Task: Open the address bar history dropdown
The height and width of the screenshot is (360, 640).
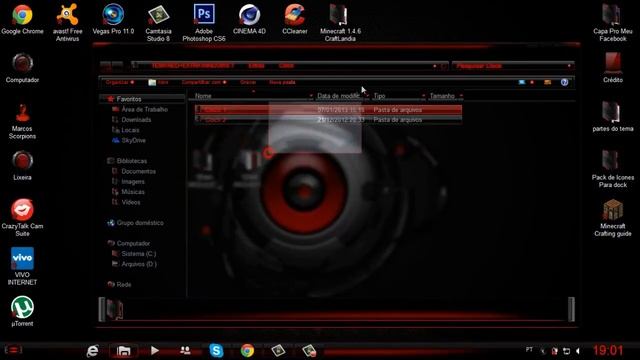Action: click(435, 66)
